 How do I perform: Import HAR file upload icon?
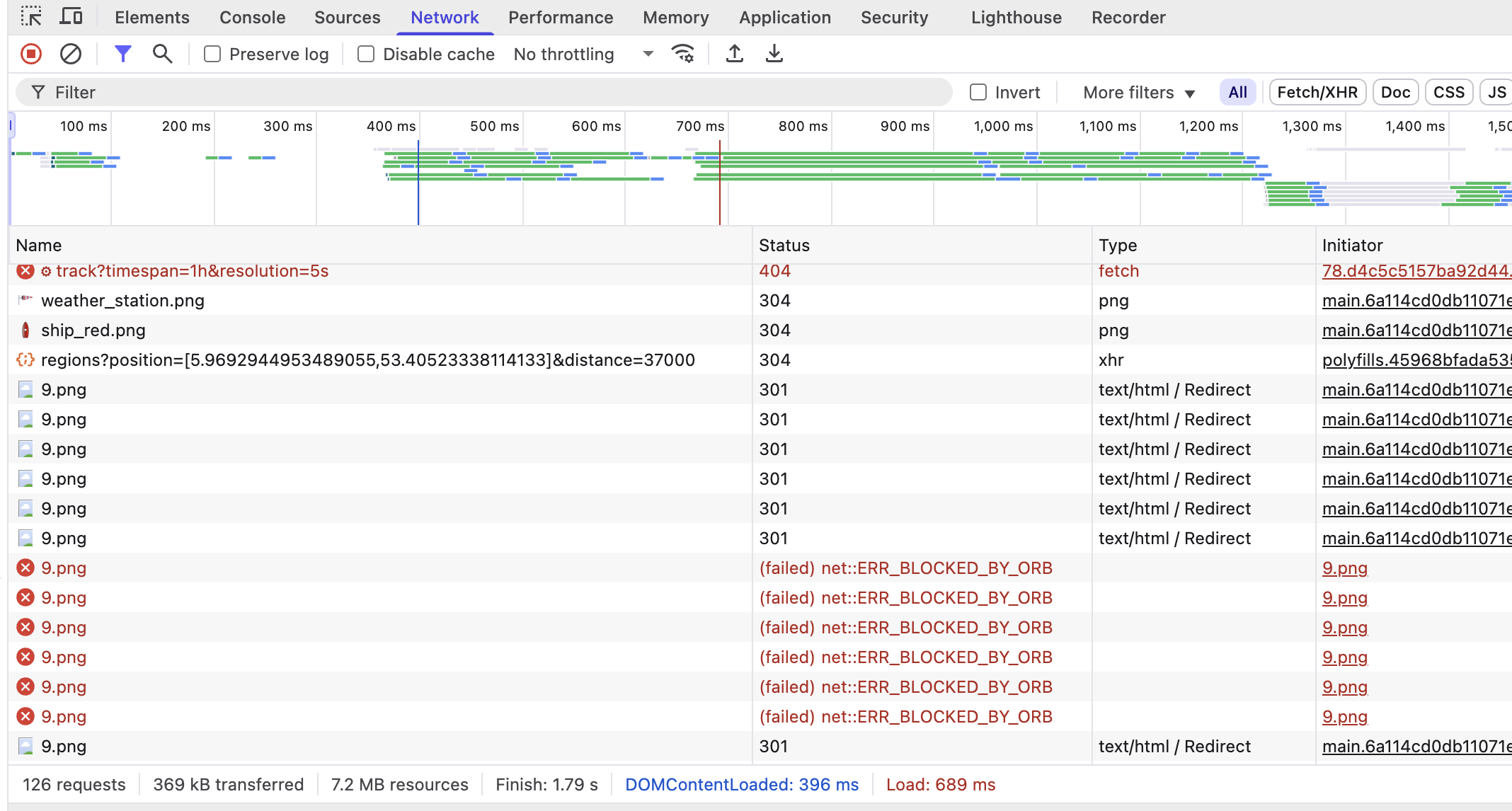[x=735, y=54]
